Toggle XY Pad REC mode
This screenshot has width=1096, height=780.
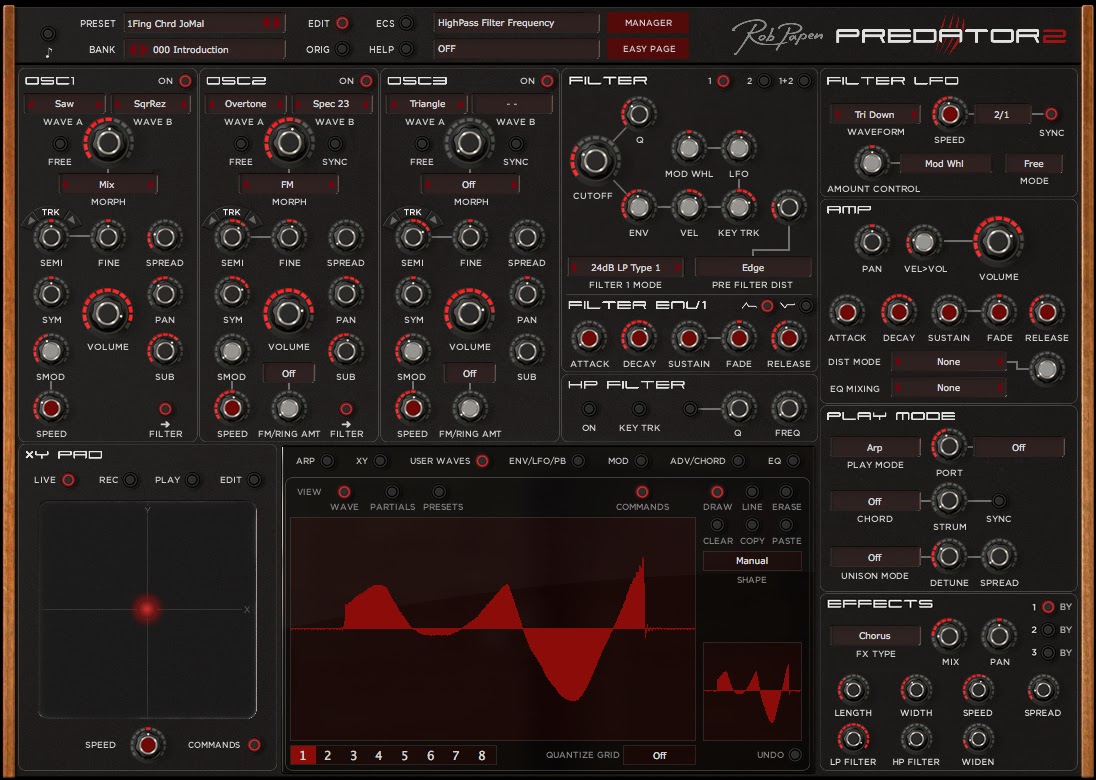(130, 480)
